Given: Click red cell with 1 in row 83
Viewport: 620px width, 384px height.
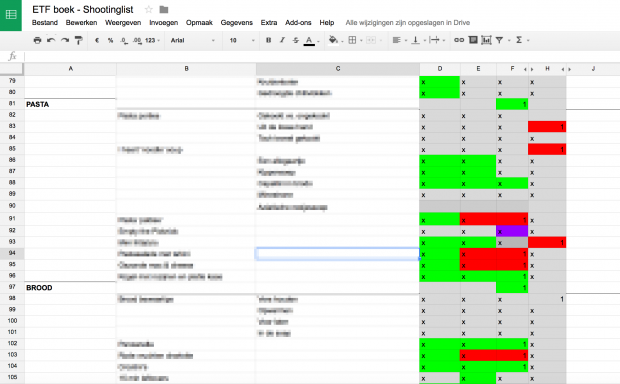Looking at the screenshot, I should (547, 127).
